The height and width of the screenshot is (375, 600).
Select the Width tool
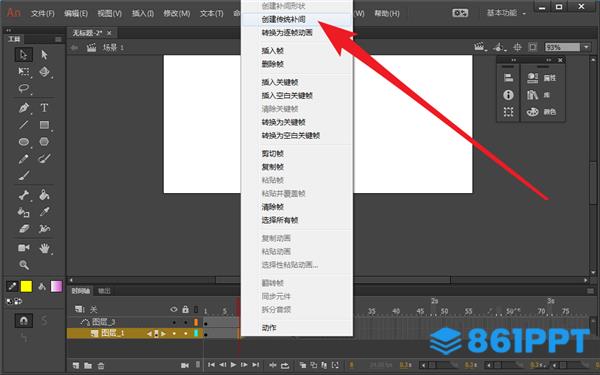point(44,229)
